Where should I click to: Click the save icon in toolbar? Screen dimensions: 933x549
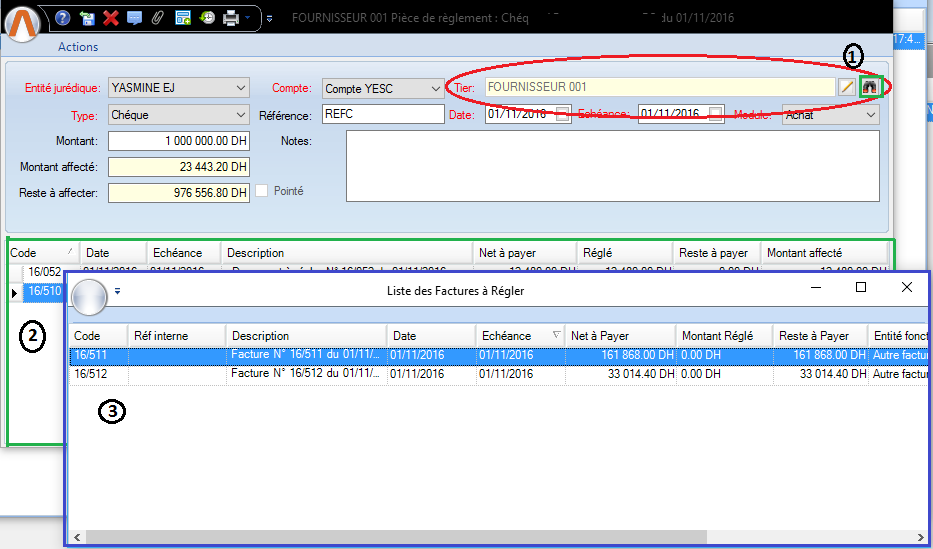(x=88, y=18)
